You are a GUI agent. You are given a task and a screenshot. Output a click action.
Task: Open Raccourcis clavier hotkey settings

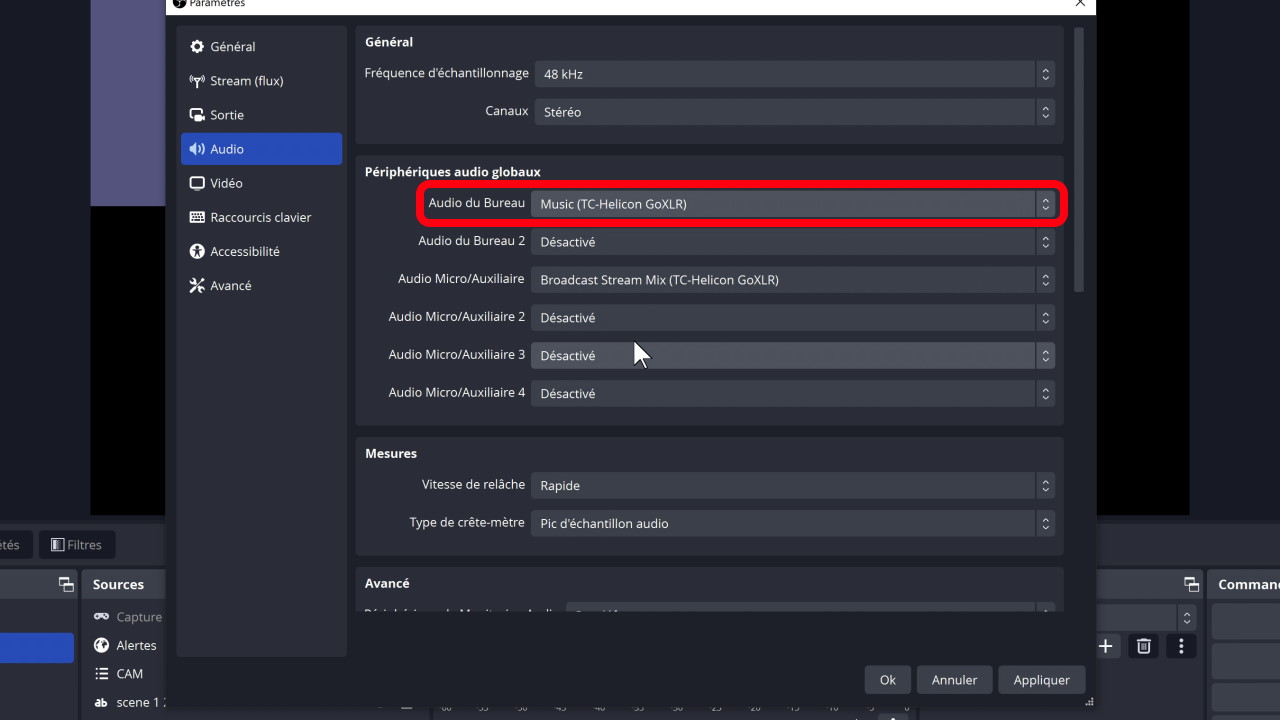[x=260, y=217]
